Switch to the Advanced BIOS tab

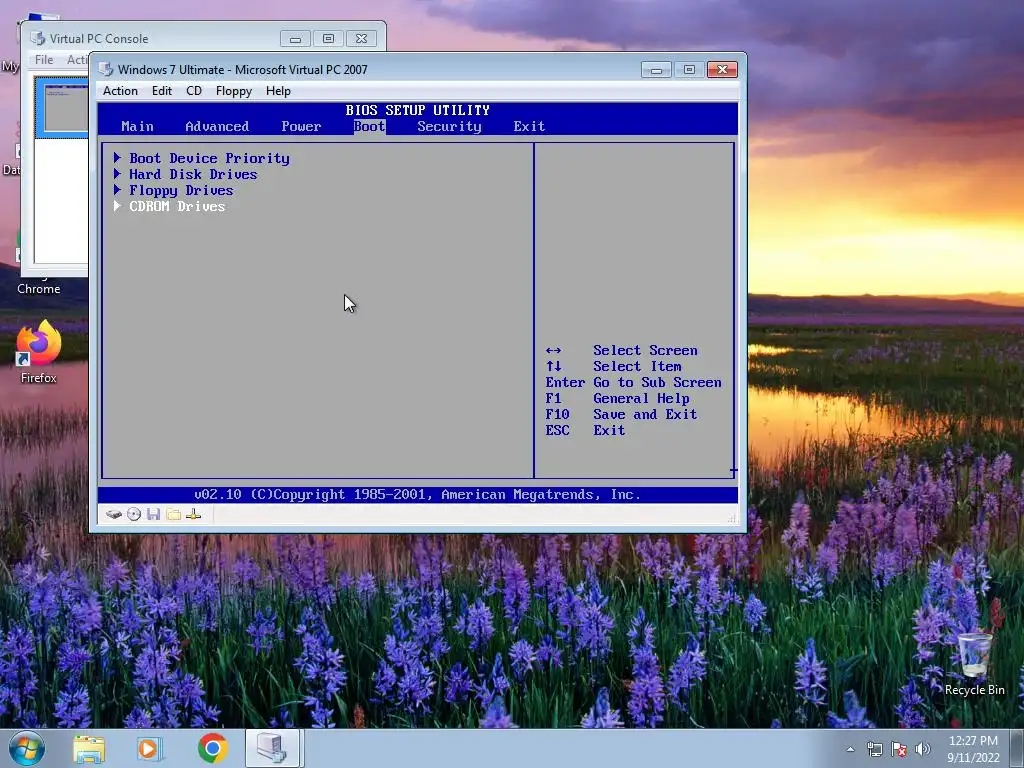[x=217, y=127]
